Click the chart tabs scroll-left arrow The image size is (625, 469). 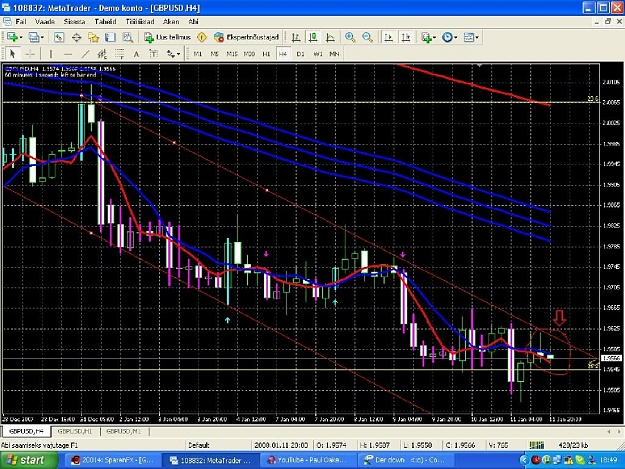[x=609, y=432]
